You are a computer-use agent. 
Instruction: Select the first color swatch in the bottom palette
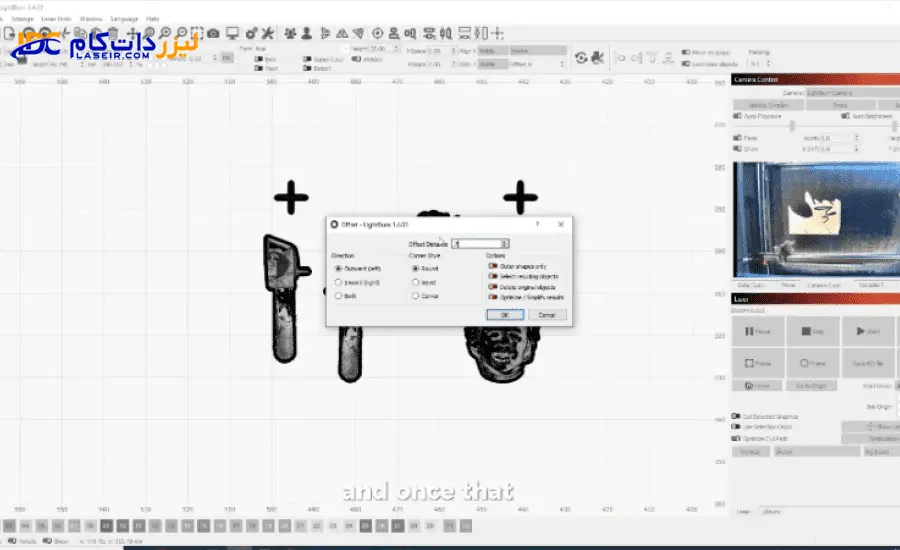point(9,525)
